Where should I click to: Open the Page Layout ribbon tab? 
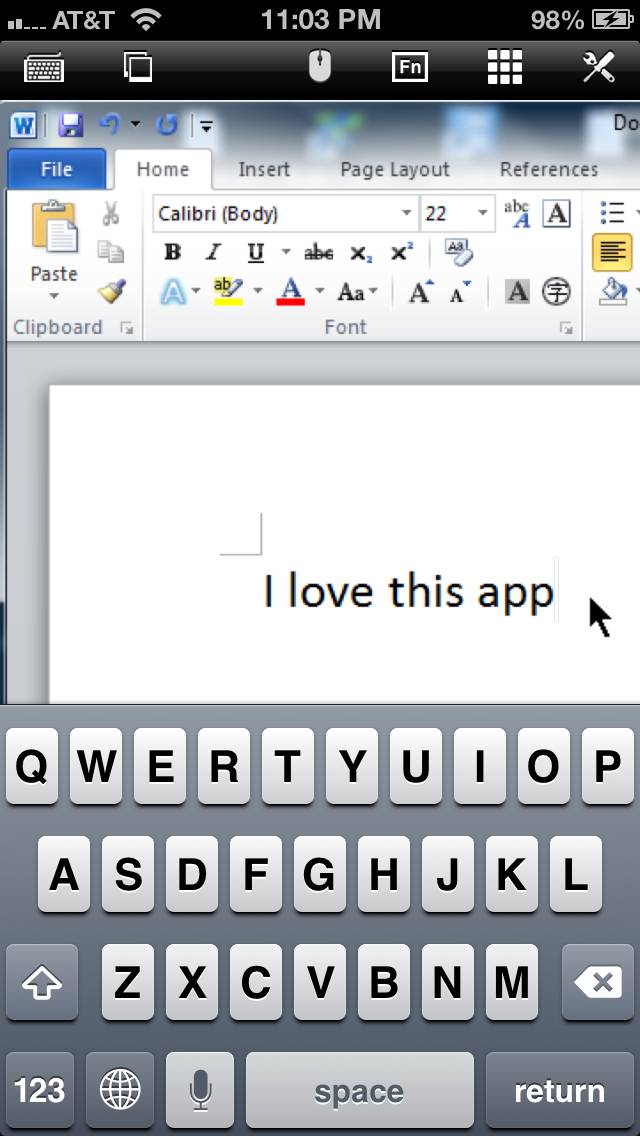point(395,169)
